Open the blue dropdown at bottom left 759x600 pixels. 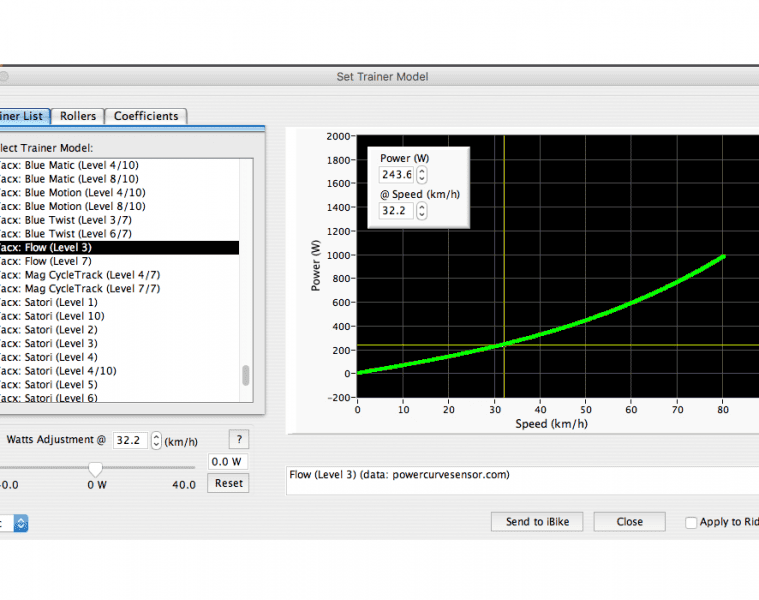point(20,522)
